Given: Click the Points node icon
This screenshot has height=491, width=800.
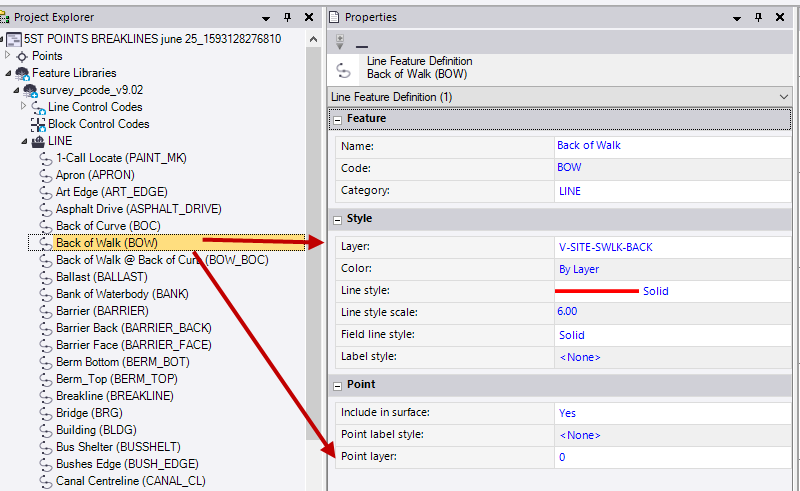Looking at the screenshot, I should (x=22, y=56).
